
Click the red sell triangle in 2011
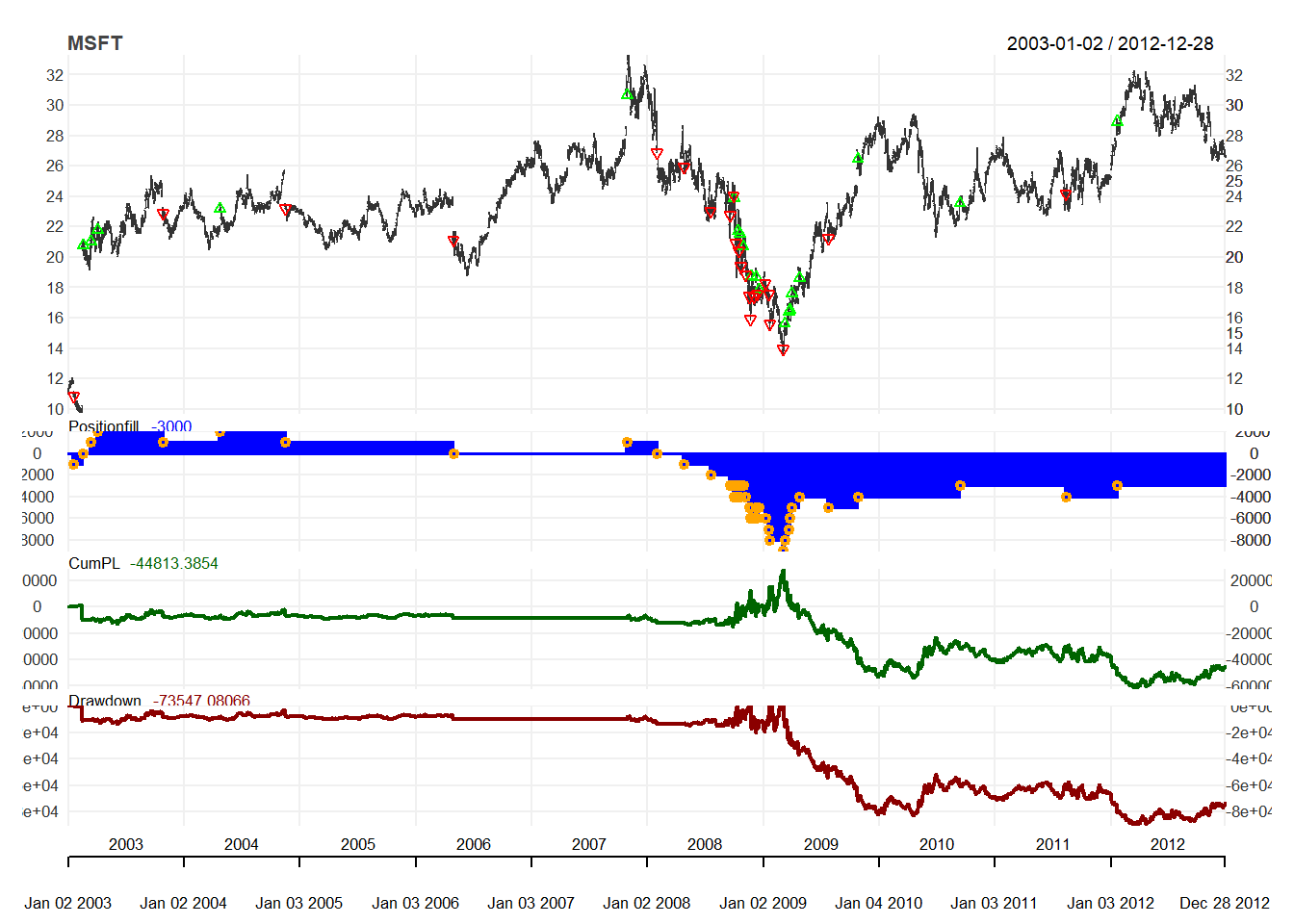point(1066,195)
